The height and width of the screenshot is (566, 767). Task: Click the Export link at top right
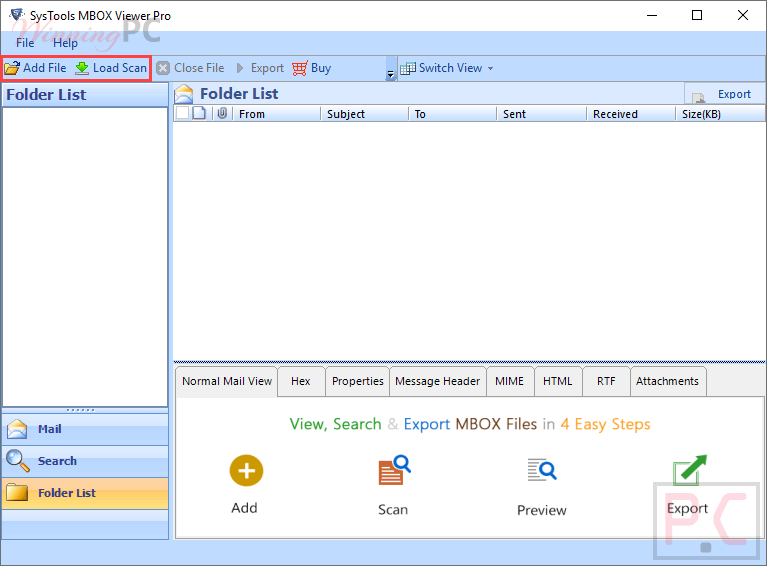point(734,94)
